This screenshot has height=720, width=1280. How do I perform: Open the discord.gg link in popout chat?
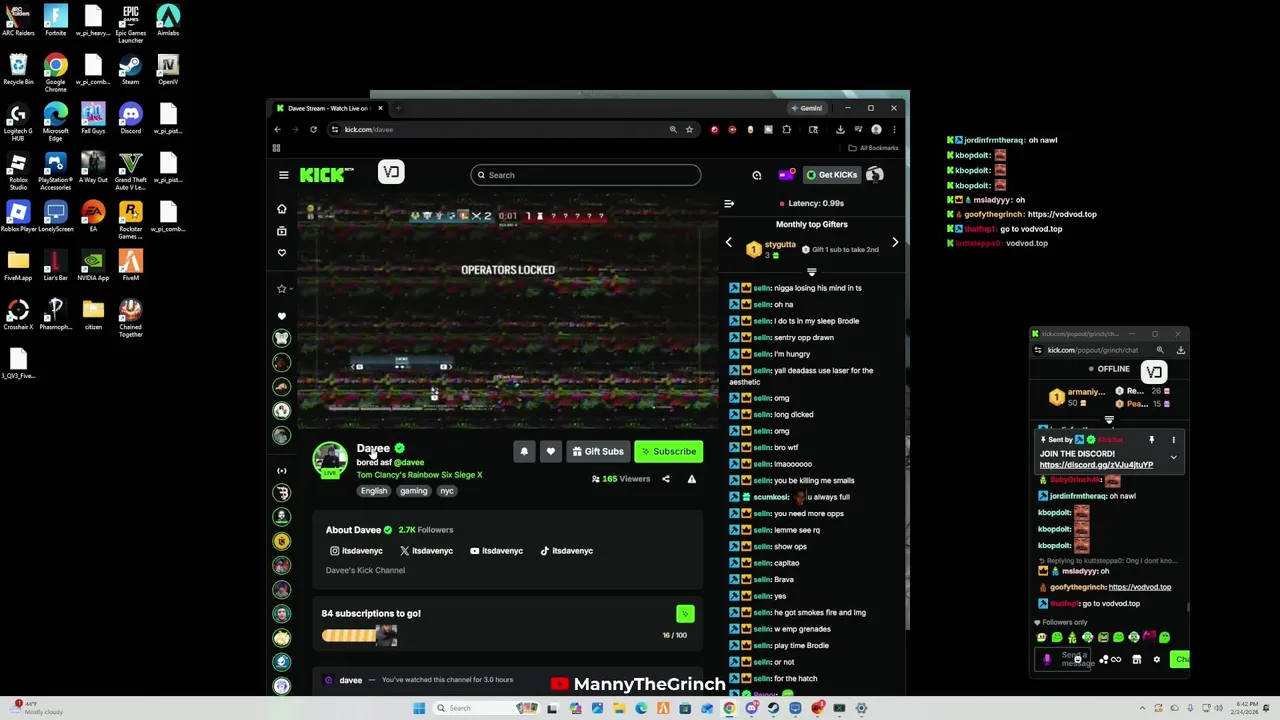coord(1096,465)
